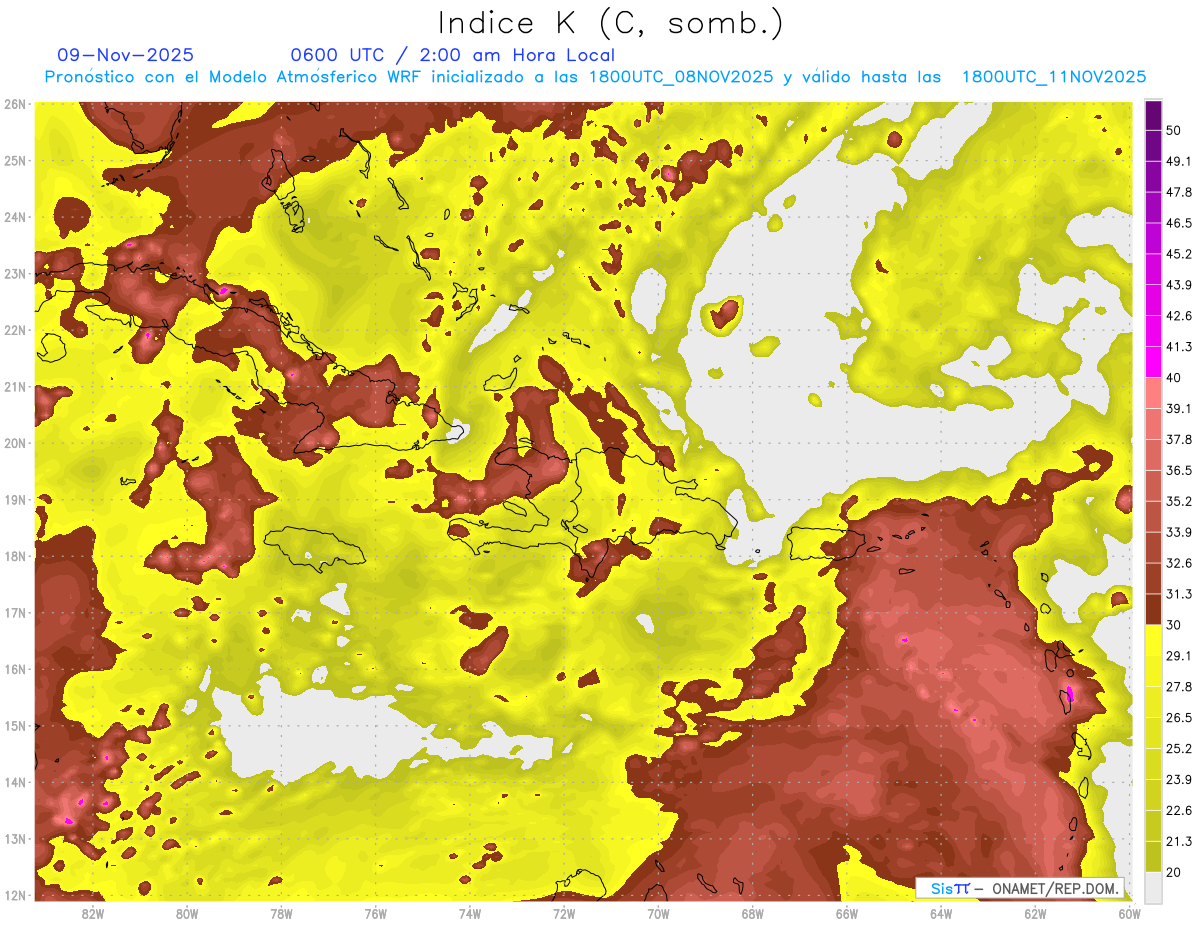The height and width of the screenshot is (927, 1200).
Task: Click the '13N' latitude label
Action: (x=15, y=838)
